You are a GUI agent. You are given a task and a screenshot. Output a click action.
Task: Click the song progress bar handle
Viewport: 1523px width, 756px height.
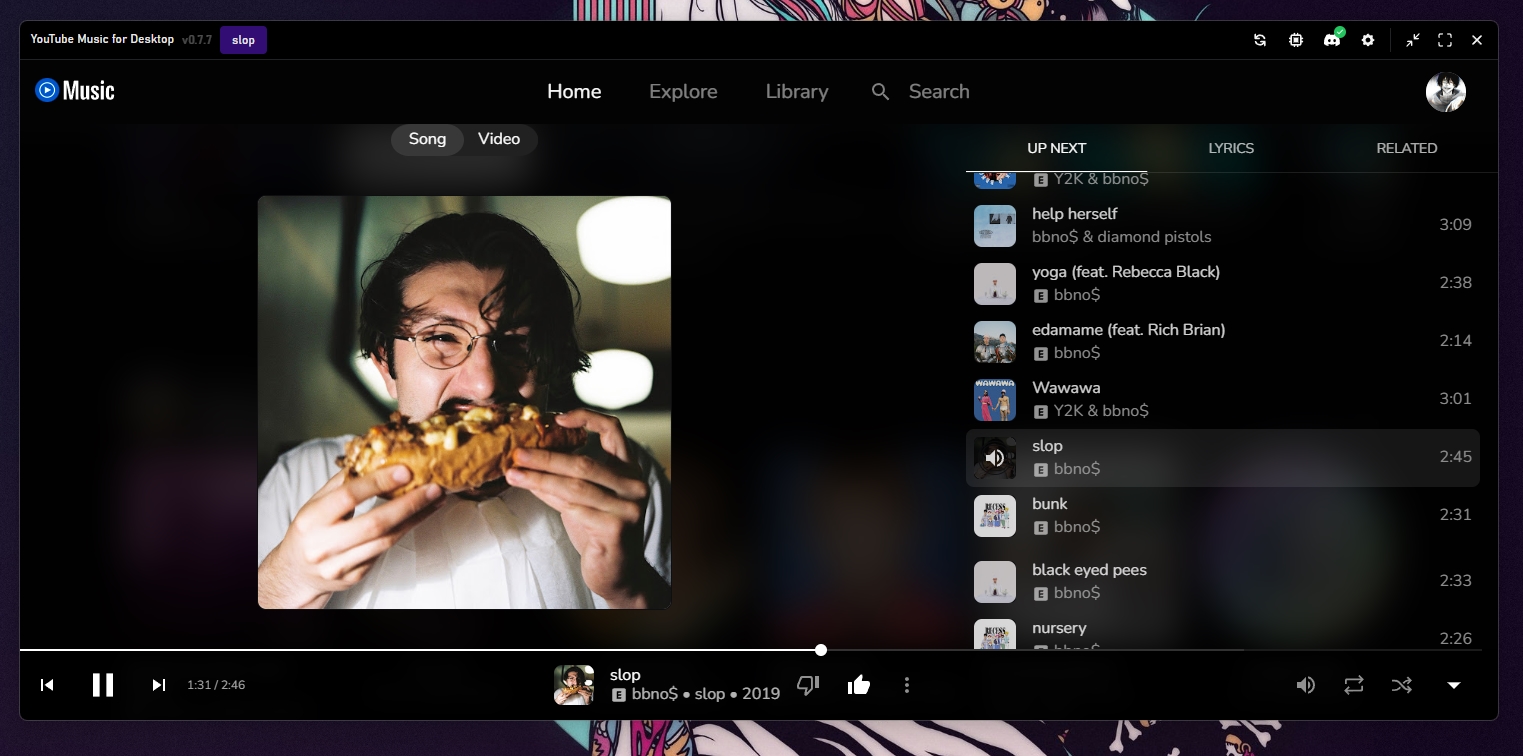click(821, 650)
